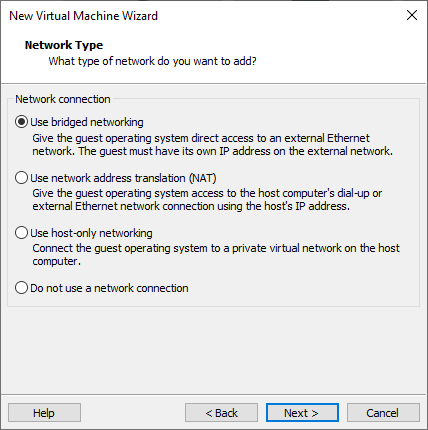
Task: Open Help for the wizard
Action: pyautogui.click(x=44, y=413)
